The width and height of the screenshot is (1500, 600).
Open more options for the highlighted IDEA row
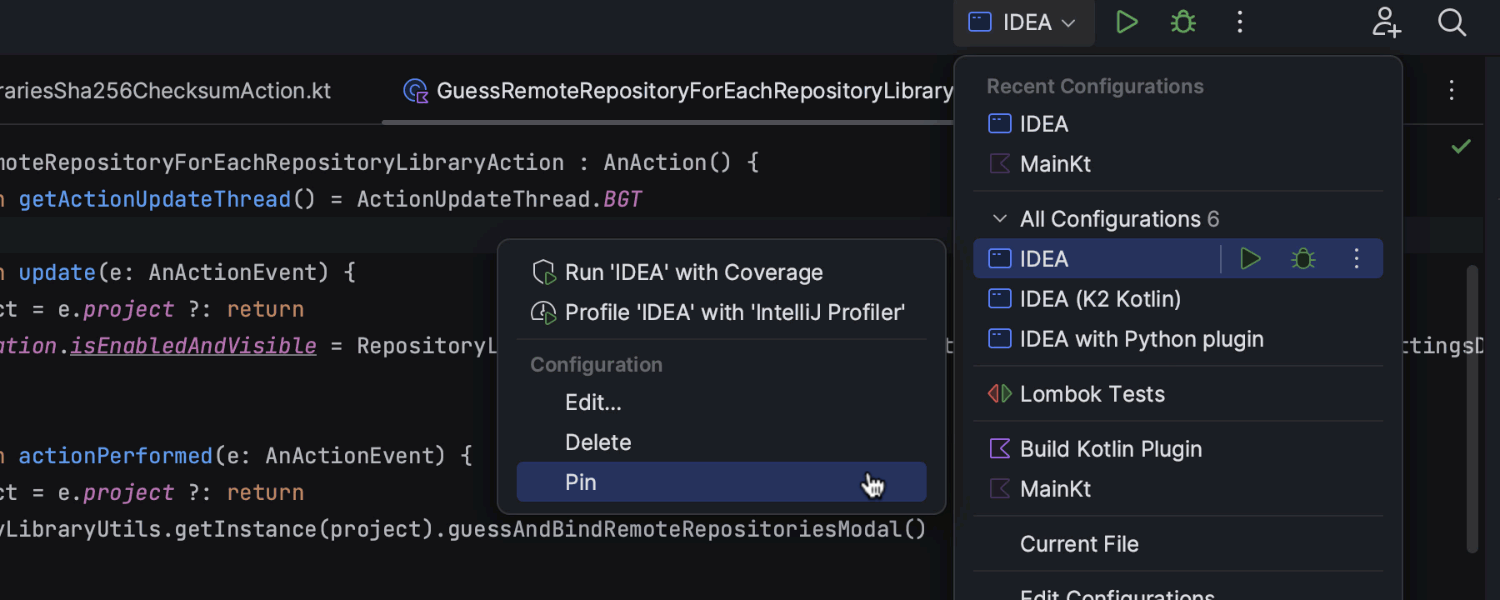(x=1357, y=259)
